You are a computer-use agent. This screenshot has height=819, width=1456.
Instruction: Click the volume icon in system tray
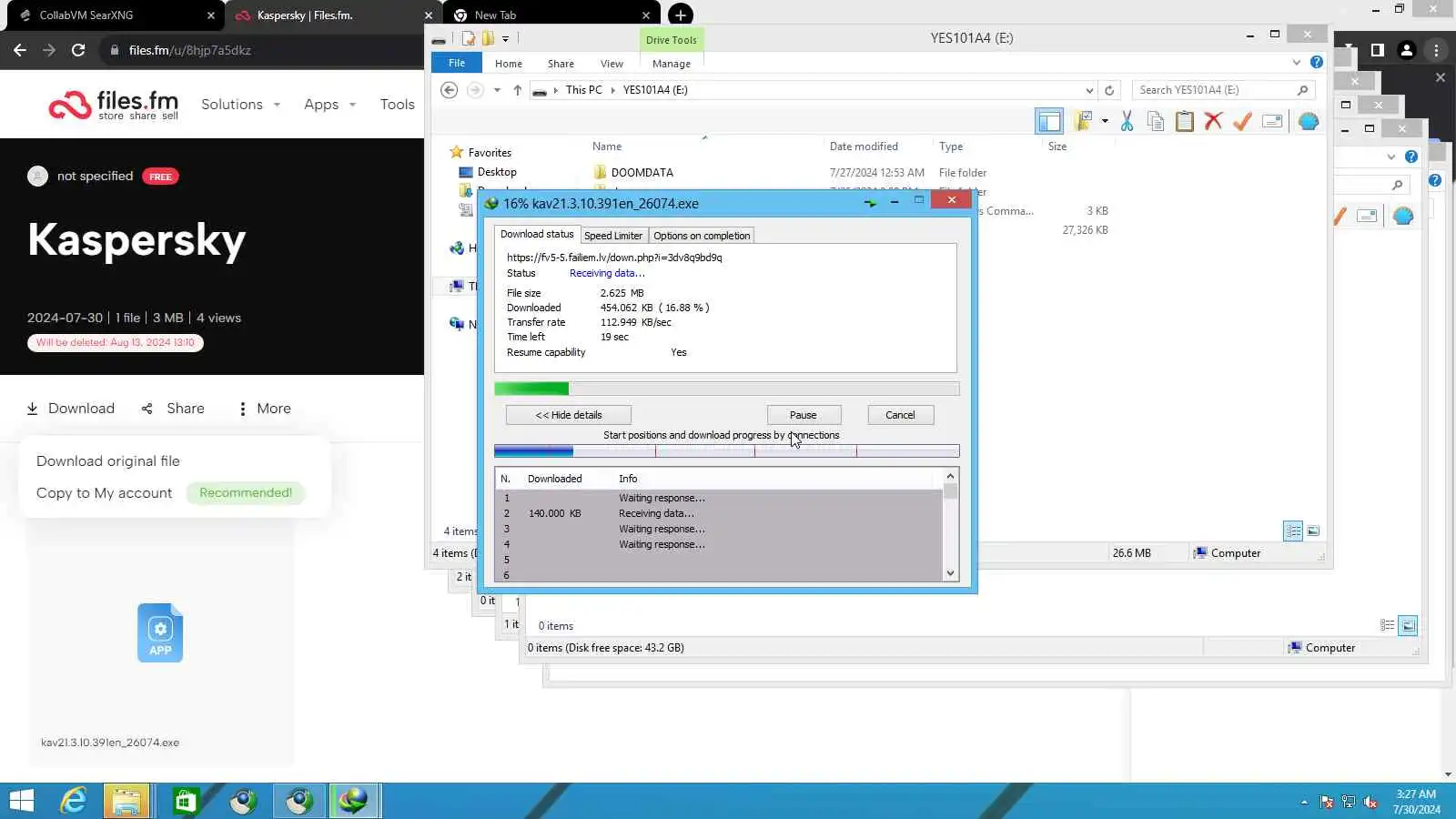[x=1370, y=802]
